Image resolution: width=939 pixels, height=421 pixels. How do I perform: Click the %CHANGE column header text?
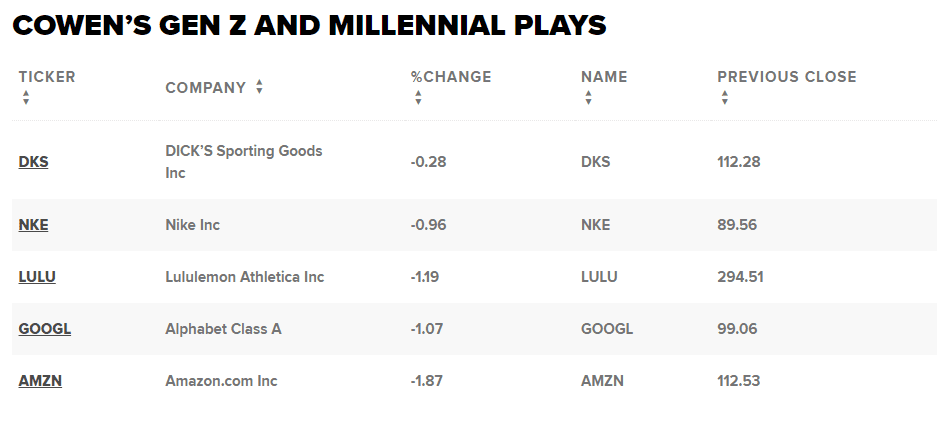[451, 77]
